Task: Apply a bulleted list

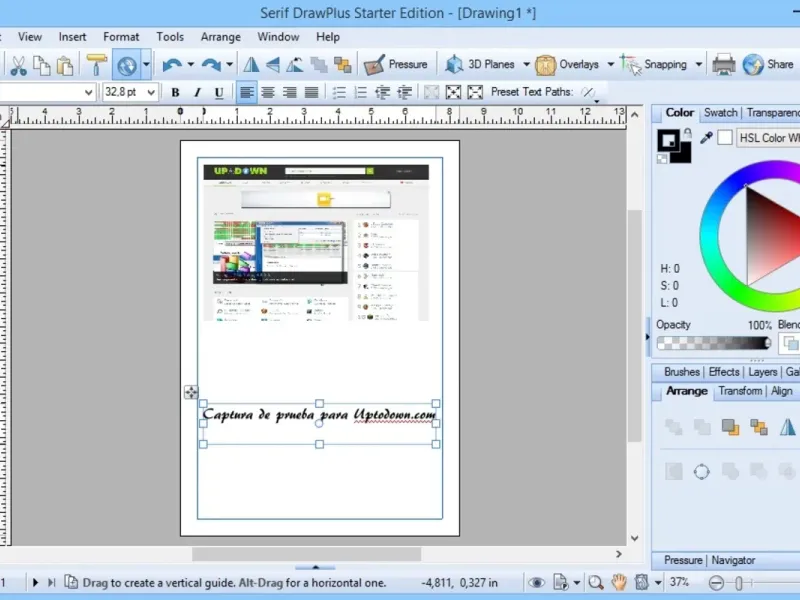Action: (339, 92)
